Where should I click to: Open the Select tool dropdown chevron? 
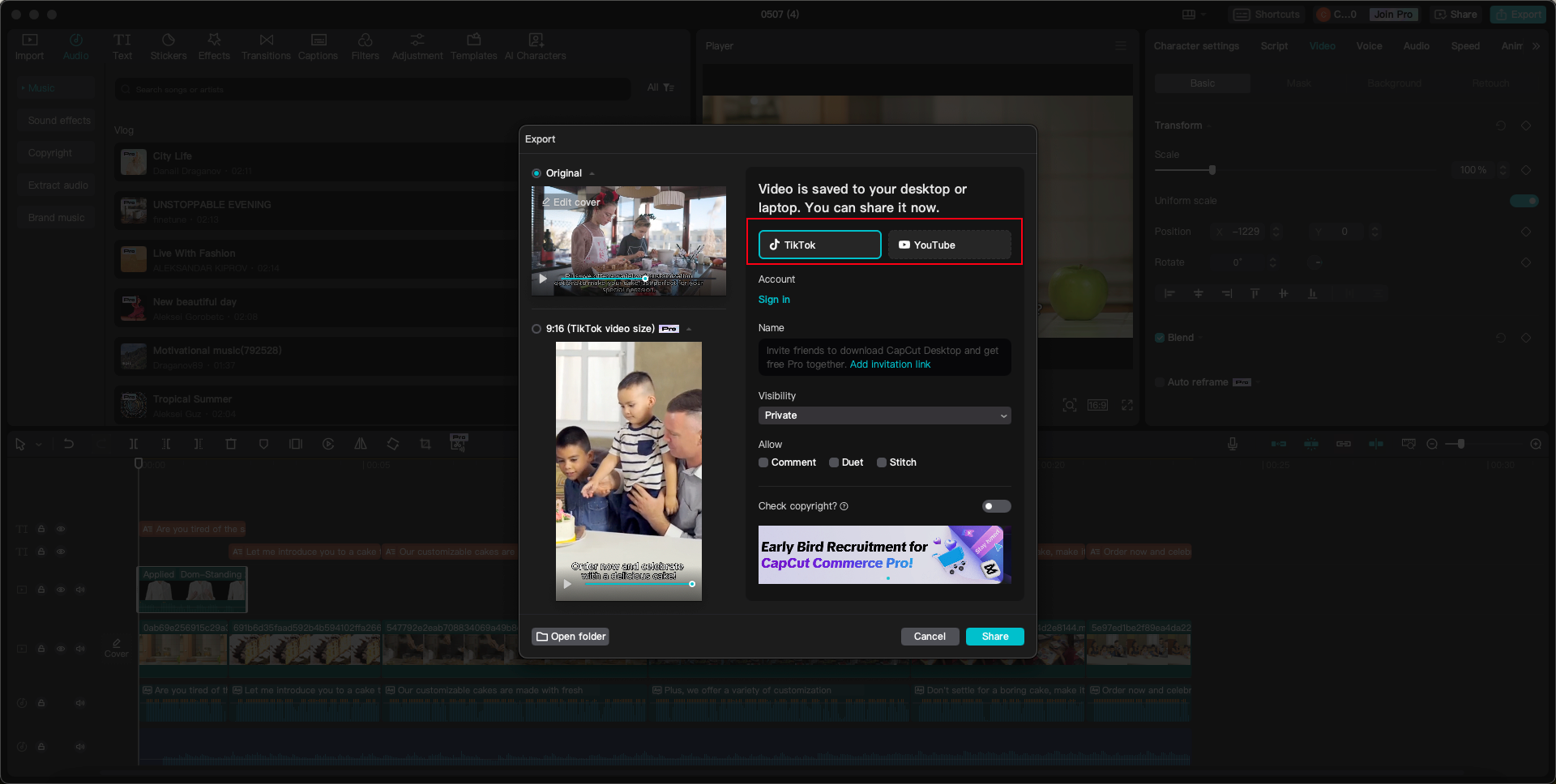[x=38, y=444]
